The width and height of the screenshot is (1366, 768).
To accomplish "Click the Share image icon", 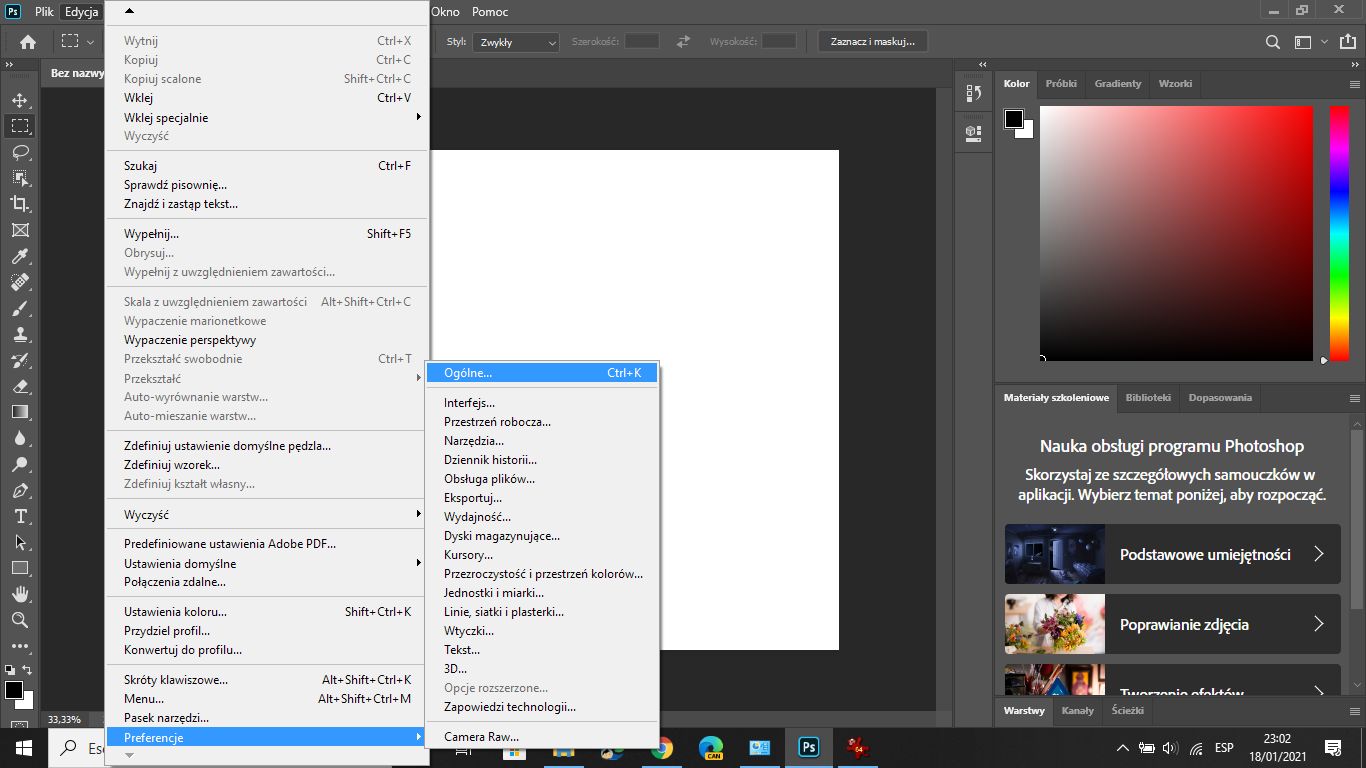I will [1348, 42].
